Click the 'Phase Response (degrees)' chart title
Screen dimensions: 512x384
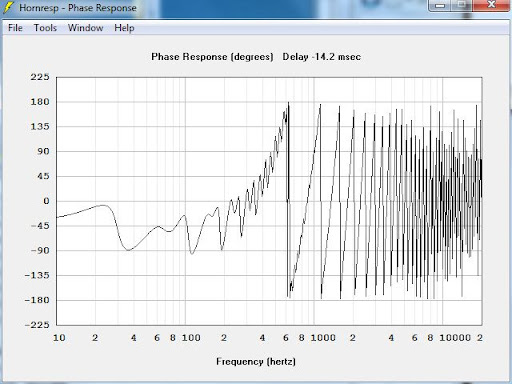click(212, 57)
